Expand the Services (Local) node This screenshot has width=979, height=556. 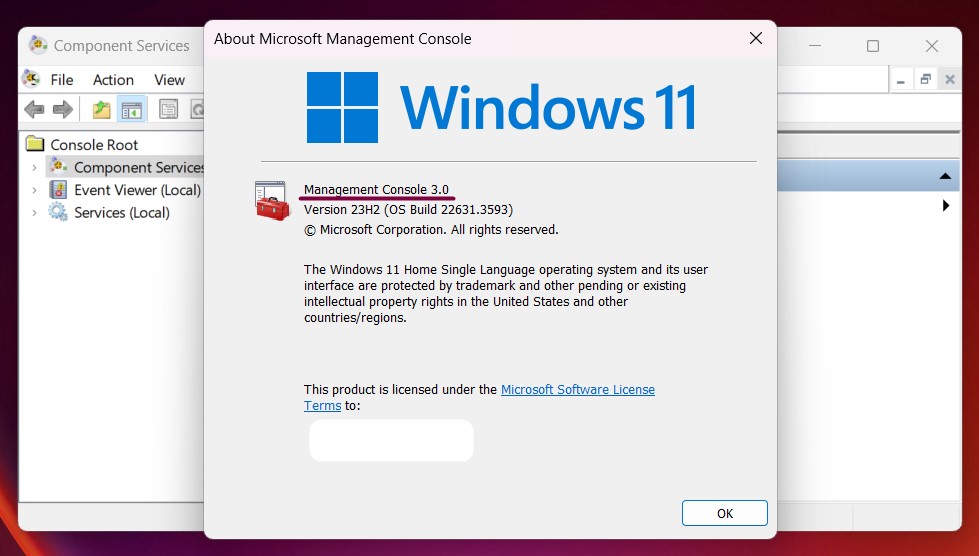(34, 213)
